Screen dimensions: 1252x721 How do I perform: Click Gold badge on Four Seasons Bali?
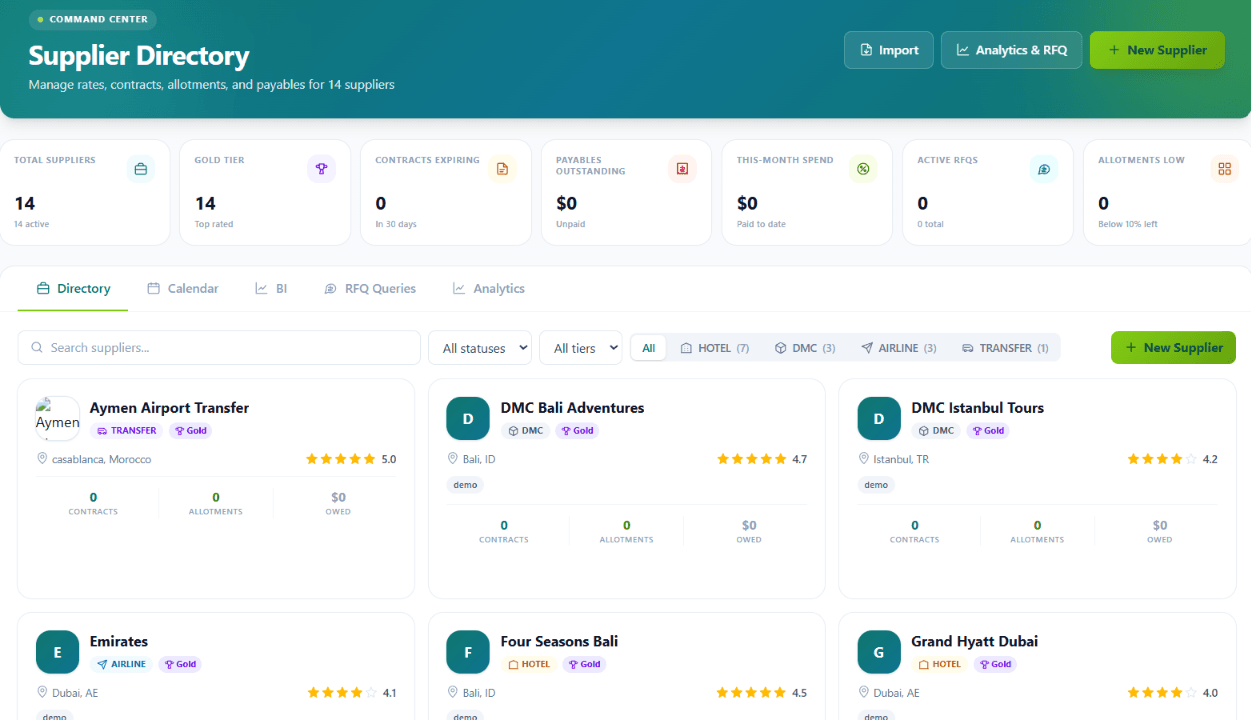pos(583,664)
